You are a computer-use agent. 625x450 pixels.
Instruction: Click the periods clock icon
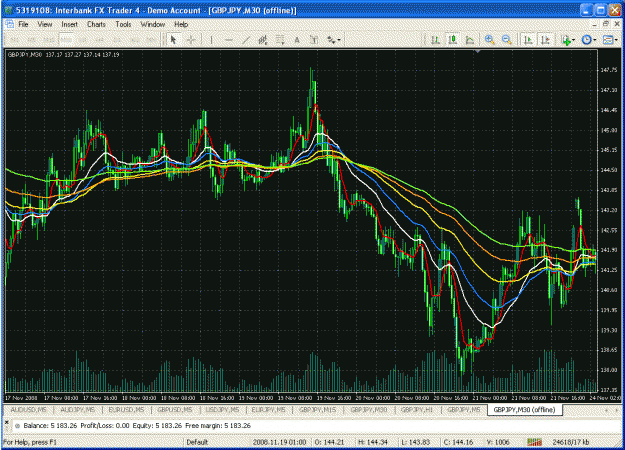(586, 39)
